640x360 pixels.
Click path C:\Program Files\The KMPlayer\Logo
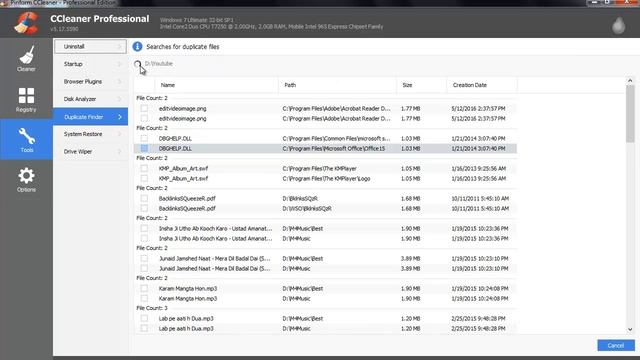[x=326, y=178]
